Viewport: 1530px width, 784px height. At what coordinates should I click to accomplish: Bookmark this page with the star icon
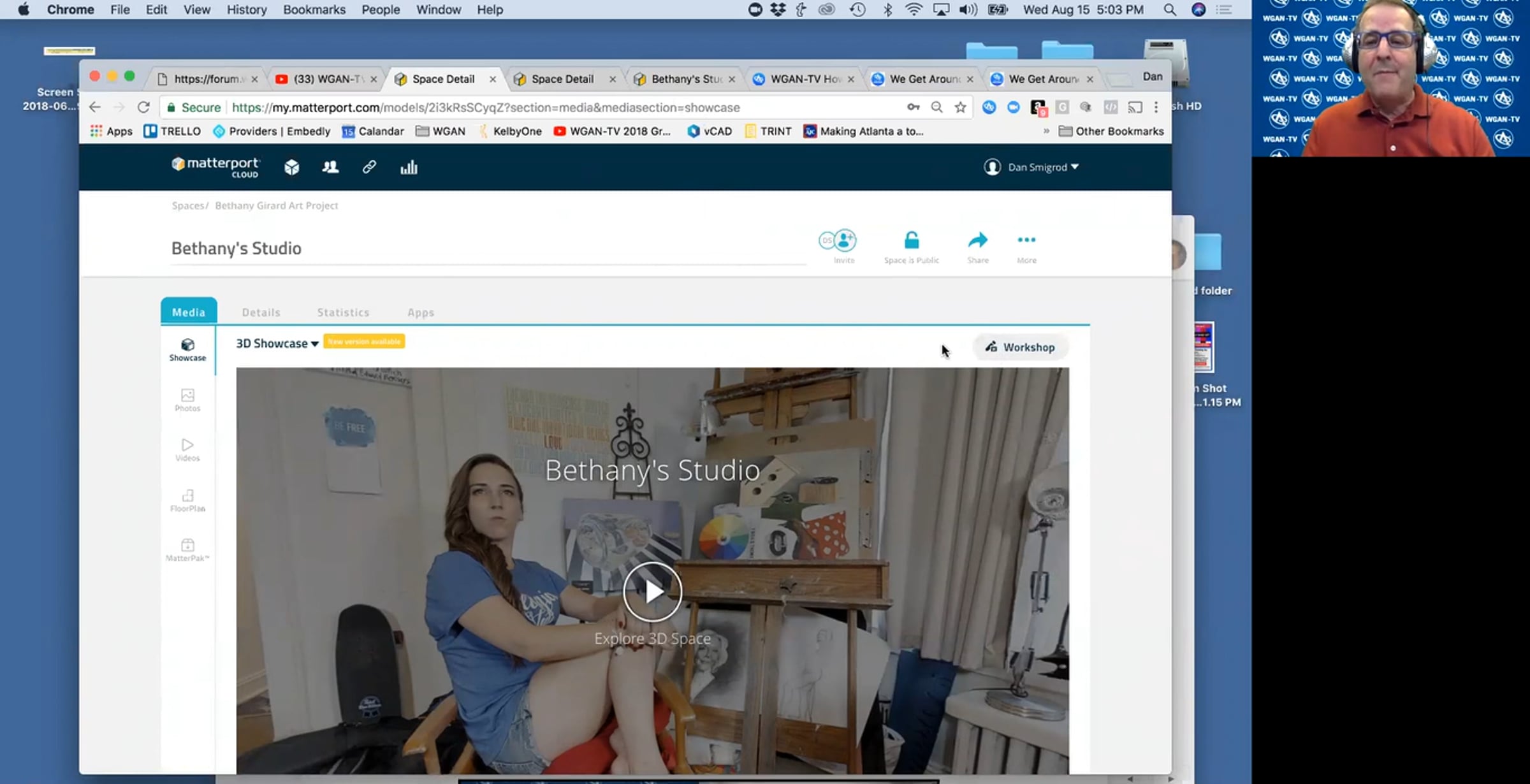tap(960, 107)
